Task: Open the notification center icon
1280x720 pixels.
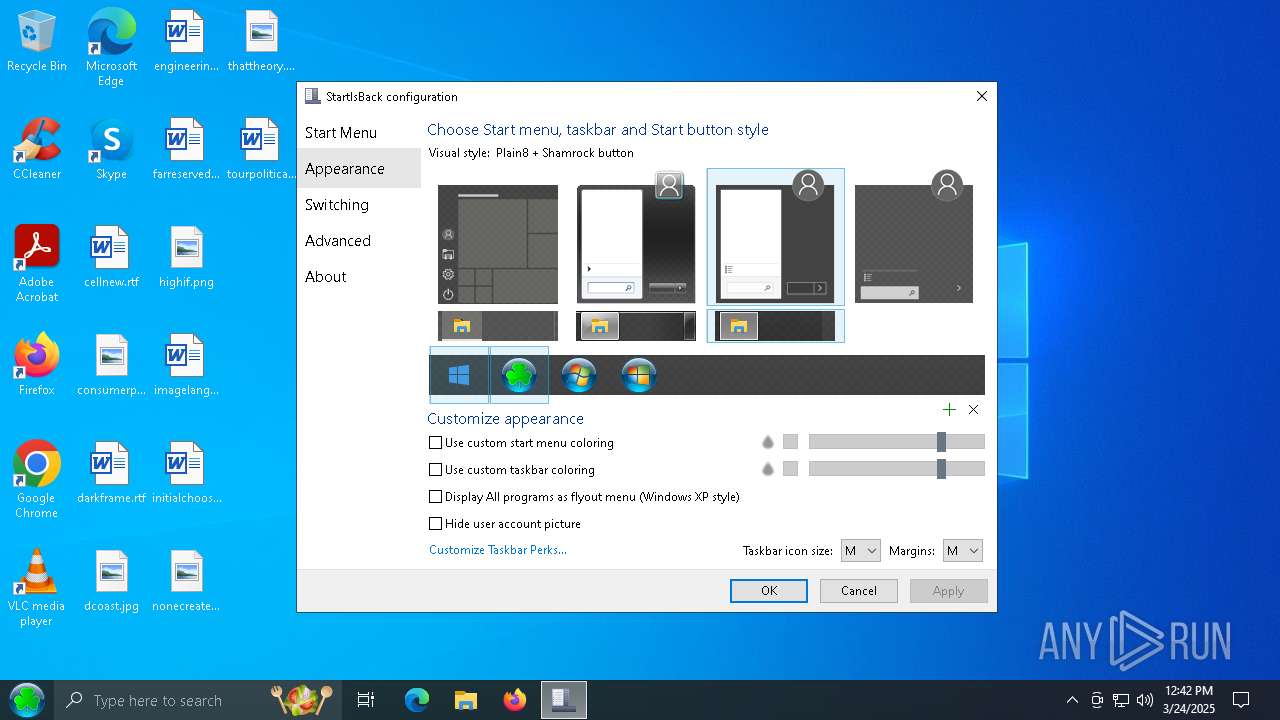Action: point(1241,700)
